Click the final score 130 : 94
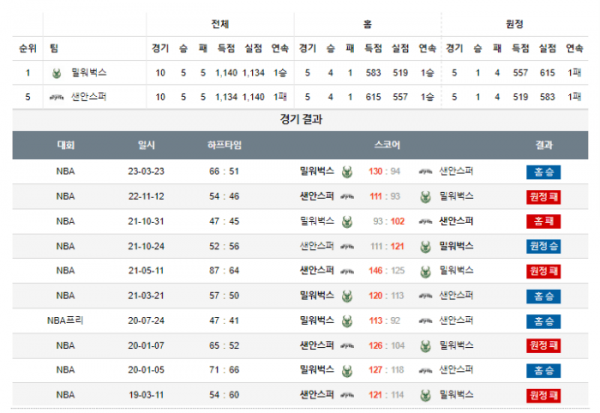The image size is (600, 413). coord(385,171)
